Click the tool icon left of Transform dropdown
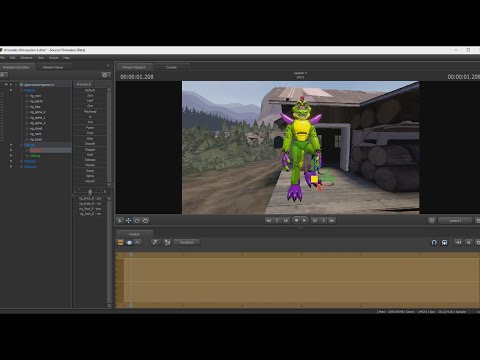This screenshot has width=480, height=360. pos(155,243)
